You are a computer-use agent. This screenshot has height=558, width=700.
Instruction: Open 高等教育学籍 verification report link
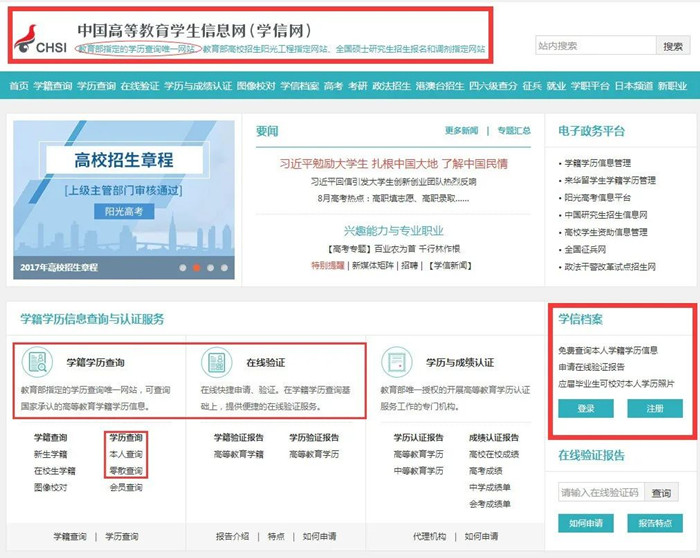pos(239,454)
